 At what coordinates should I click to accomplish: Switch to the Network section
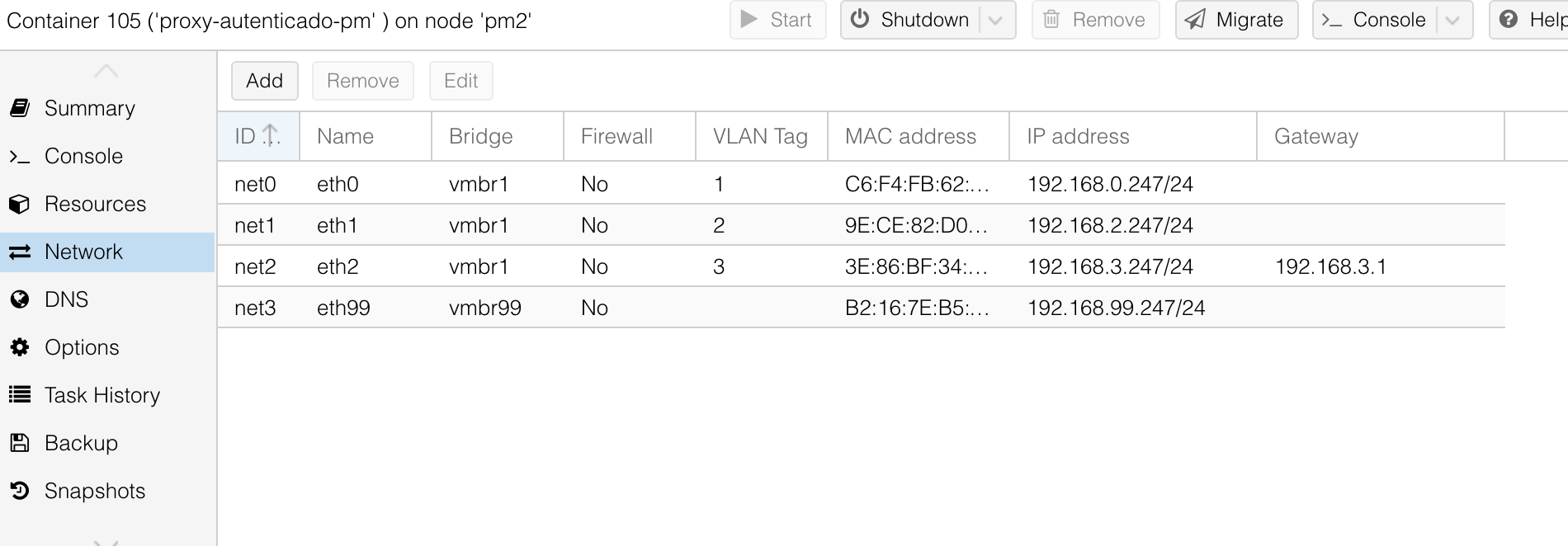tap(83, 251)
